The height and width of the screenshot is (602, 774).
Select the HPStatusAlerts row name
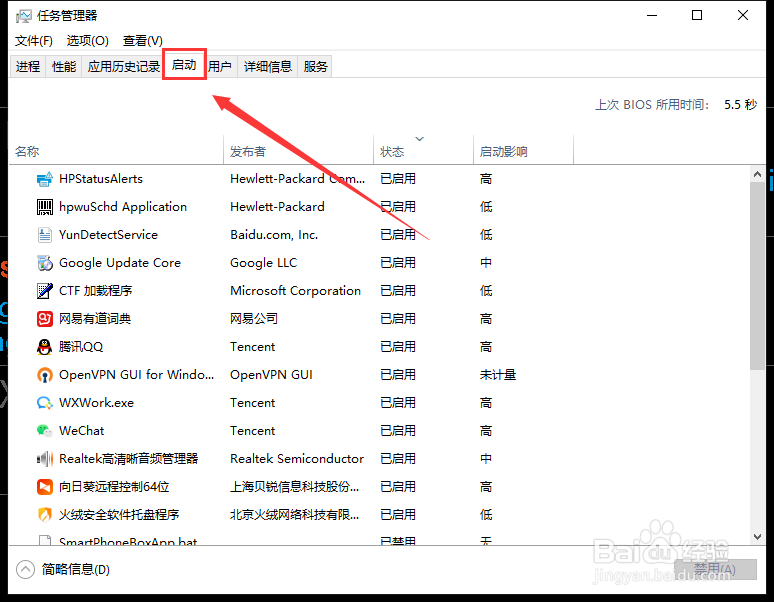[101, 179]
